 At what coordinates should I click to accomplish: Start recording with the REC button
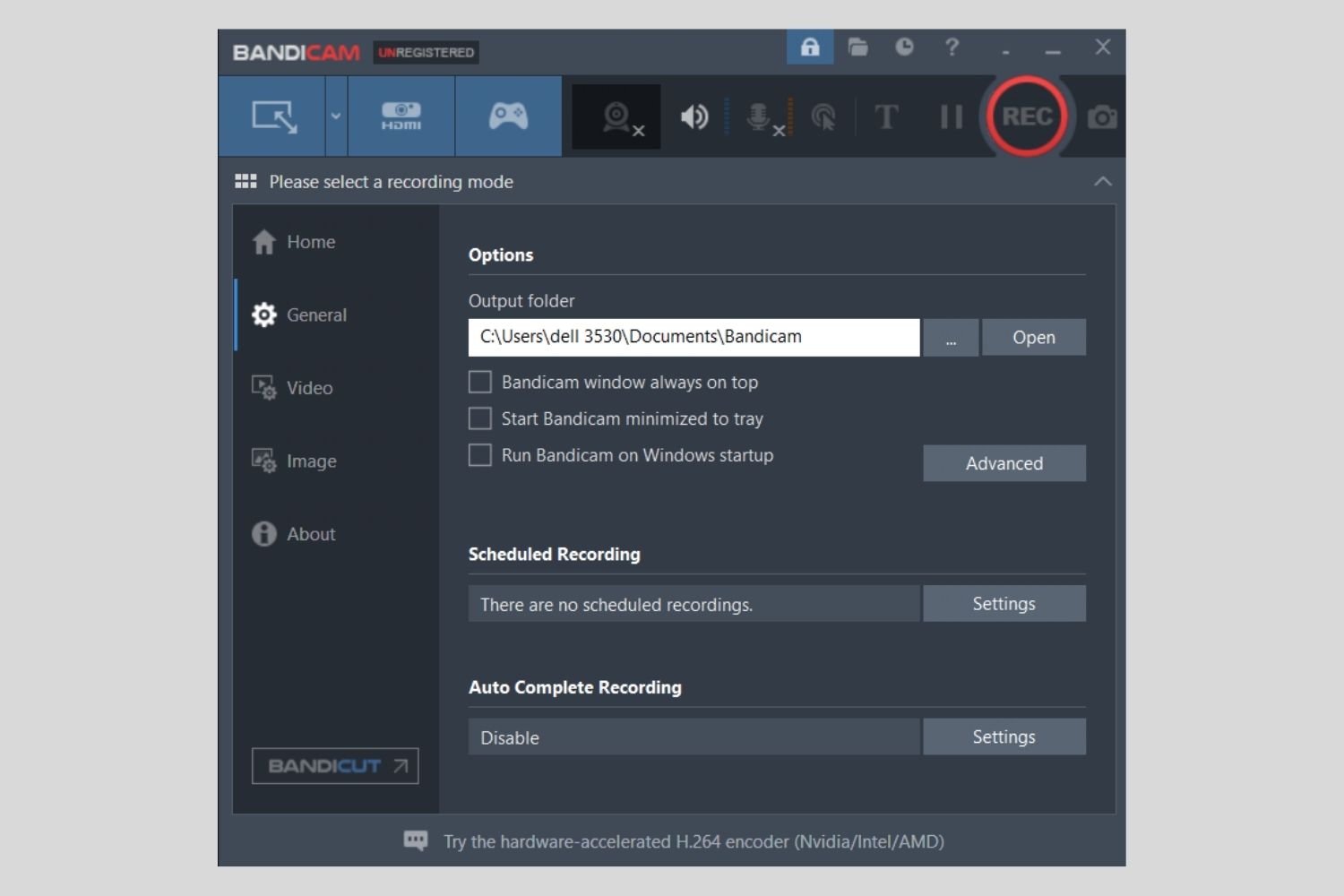pyautogui.click(x=1027, y=116)
